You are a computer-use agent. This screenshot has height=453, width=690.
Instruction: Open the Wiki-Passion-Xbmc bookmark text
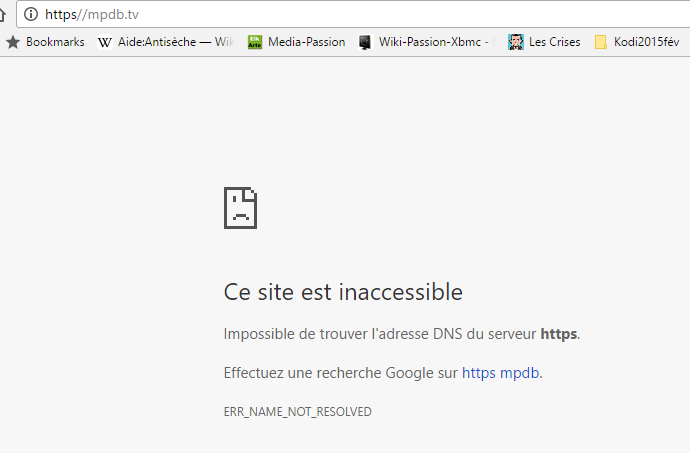[x=434, y=42]
